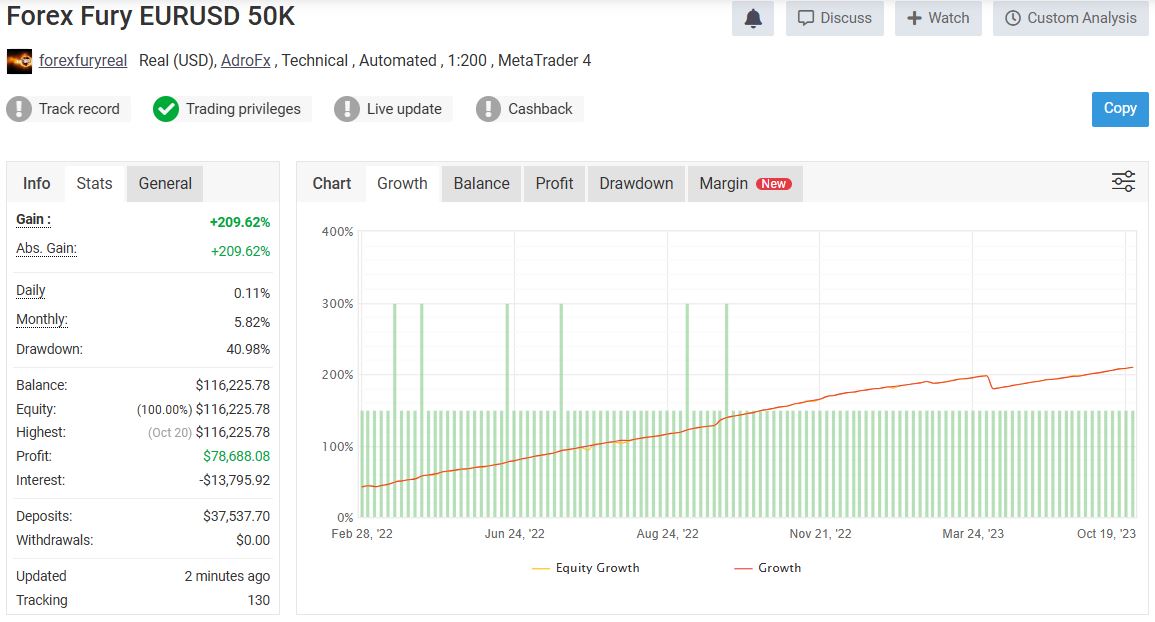Select the Balance chart tab
Image resolution: width=1155 pixels, height=622 pixels.
[481, 183]
